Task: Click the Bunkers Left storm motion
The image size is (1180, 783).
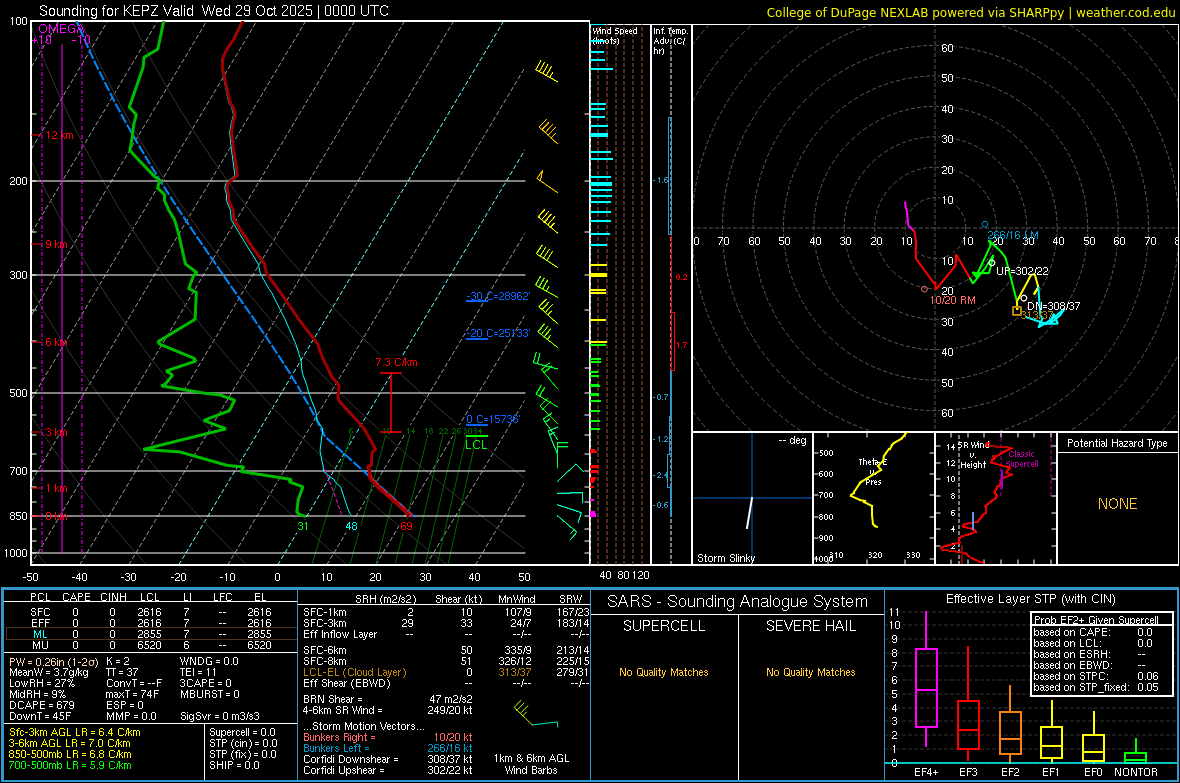Action: pyautogui.click(x=388, y=748)
